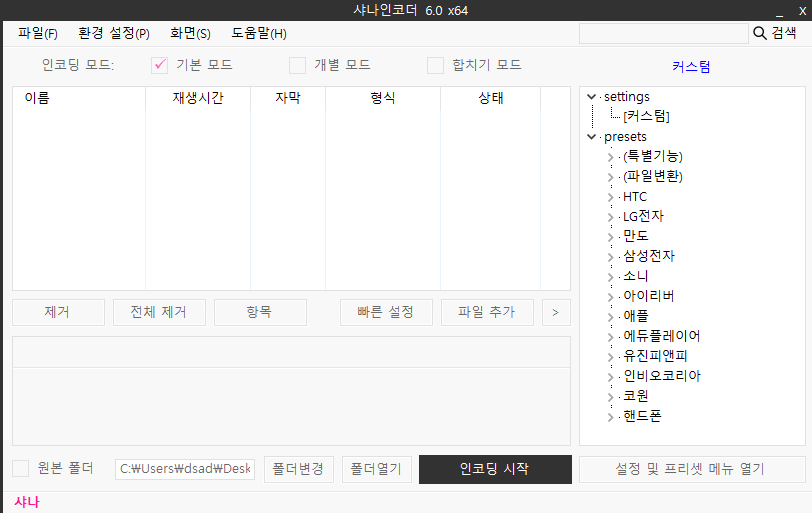812x513 pixels.
Task: Click the search magnifier icon
Action: (x=759, y=33)
